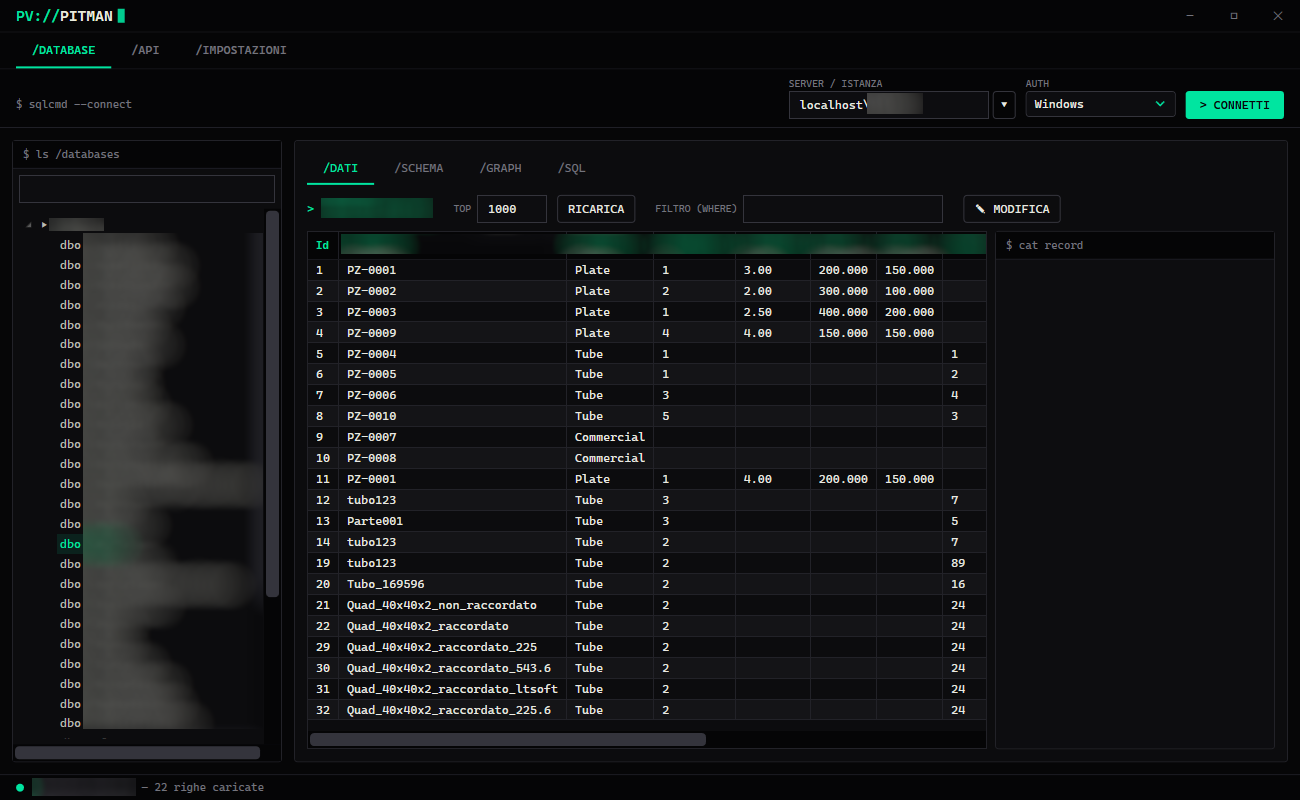Select the PZ-0010 cell
Screen dimensions: 1300x800
(454, 416)
